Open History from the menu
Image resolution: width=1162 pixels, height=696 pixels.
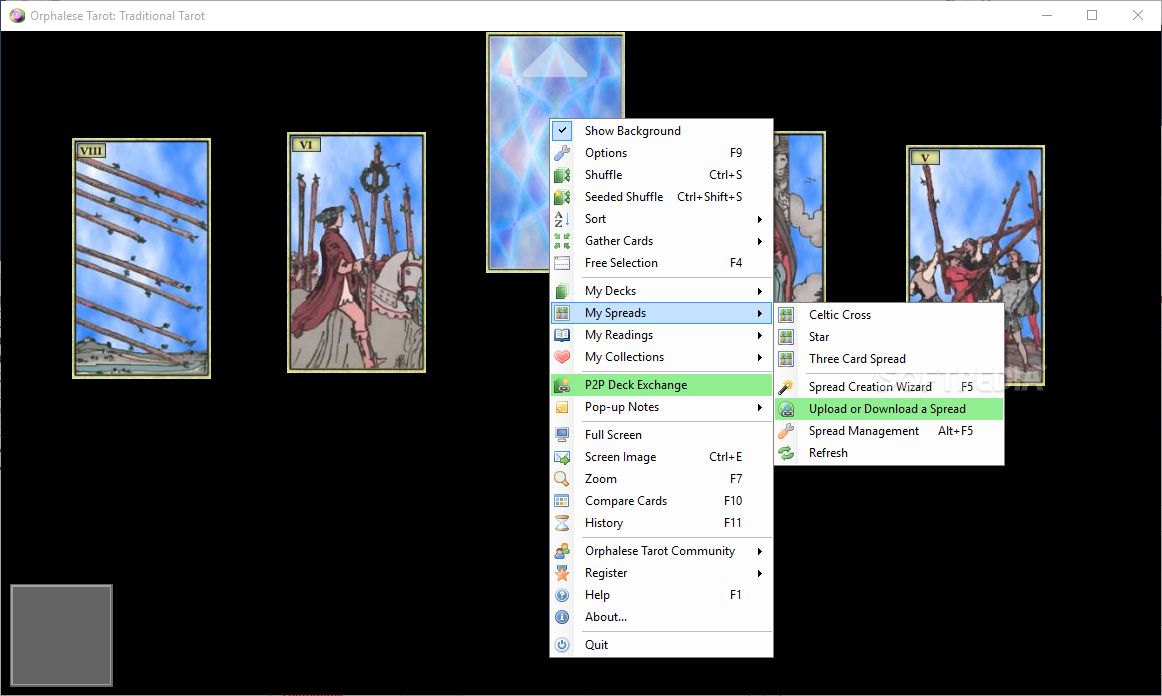661,523
